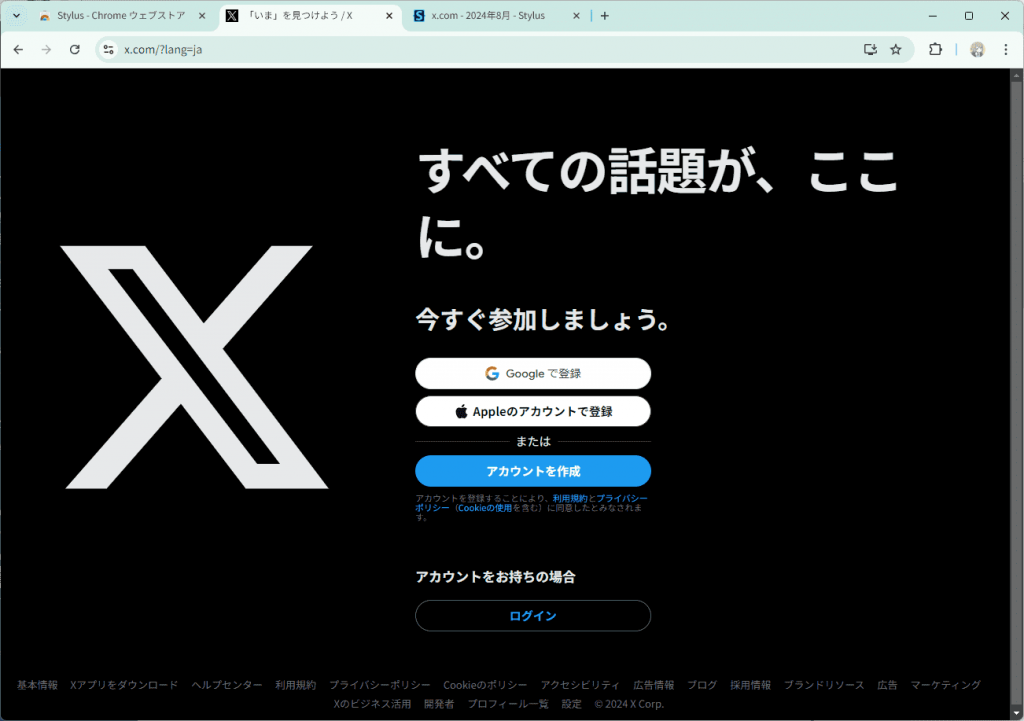Bookmark this page with the star icon
This screenshot has width=1024, height=721.
[x=896, y=50]
